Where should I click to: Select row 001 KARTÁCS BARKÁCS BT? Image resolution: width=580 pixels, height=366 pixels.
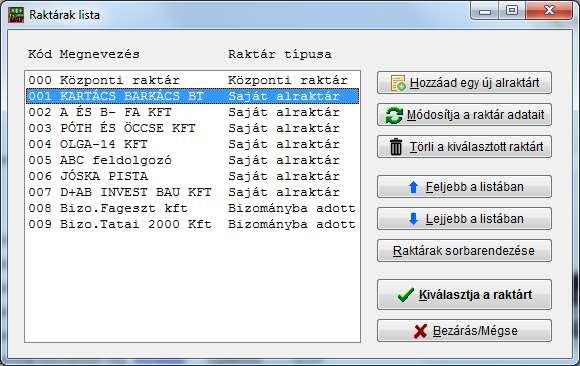click(x=192, y=96)
